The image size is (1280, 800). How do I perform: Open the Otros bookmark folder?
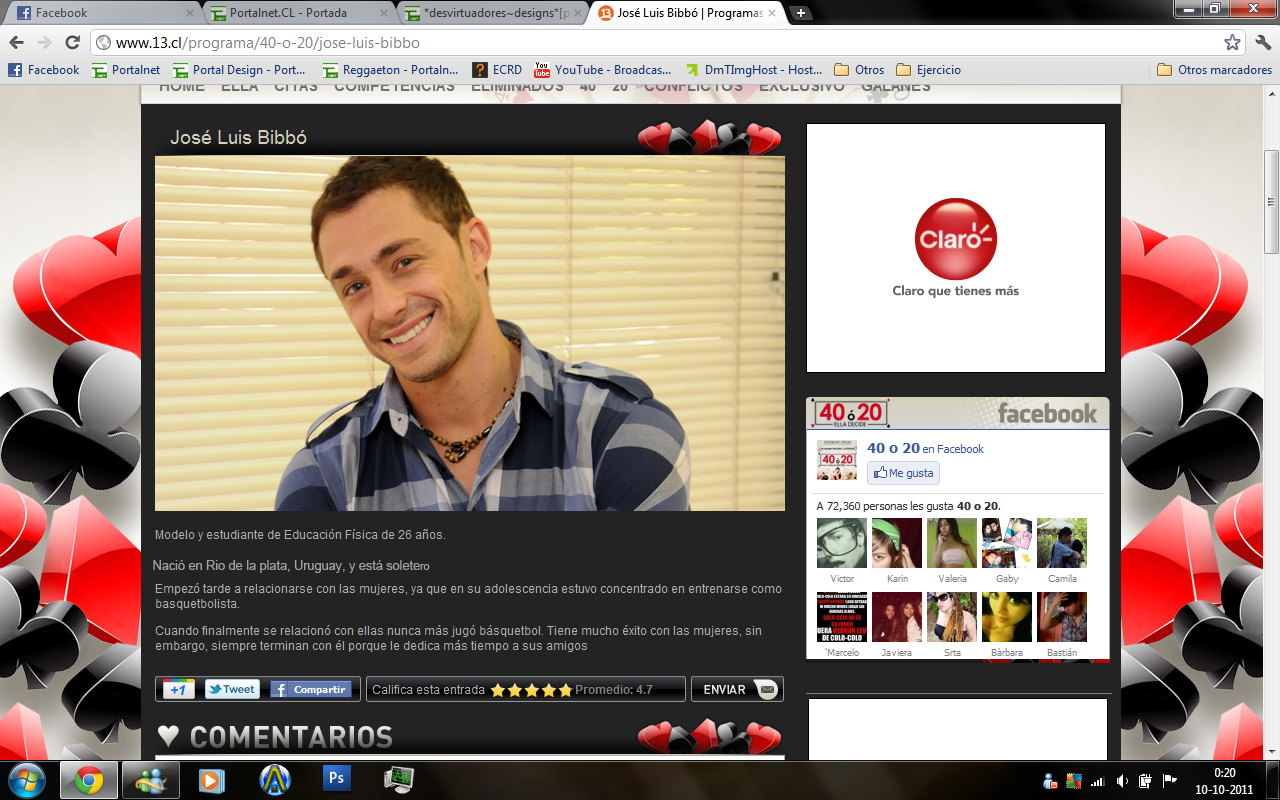coord(859,70)
